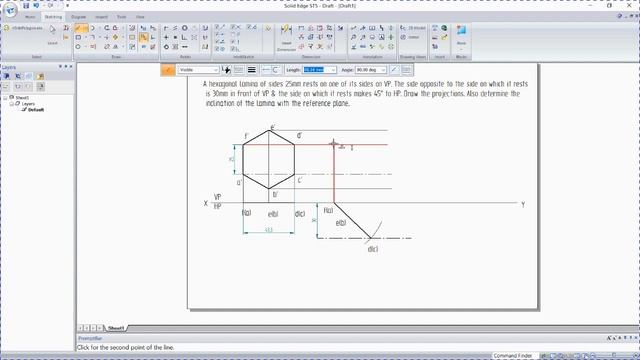Switch to the Diagram ribbon tab
The height and width of the screenshot is (360, 640).
[x=78, y=17]
